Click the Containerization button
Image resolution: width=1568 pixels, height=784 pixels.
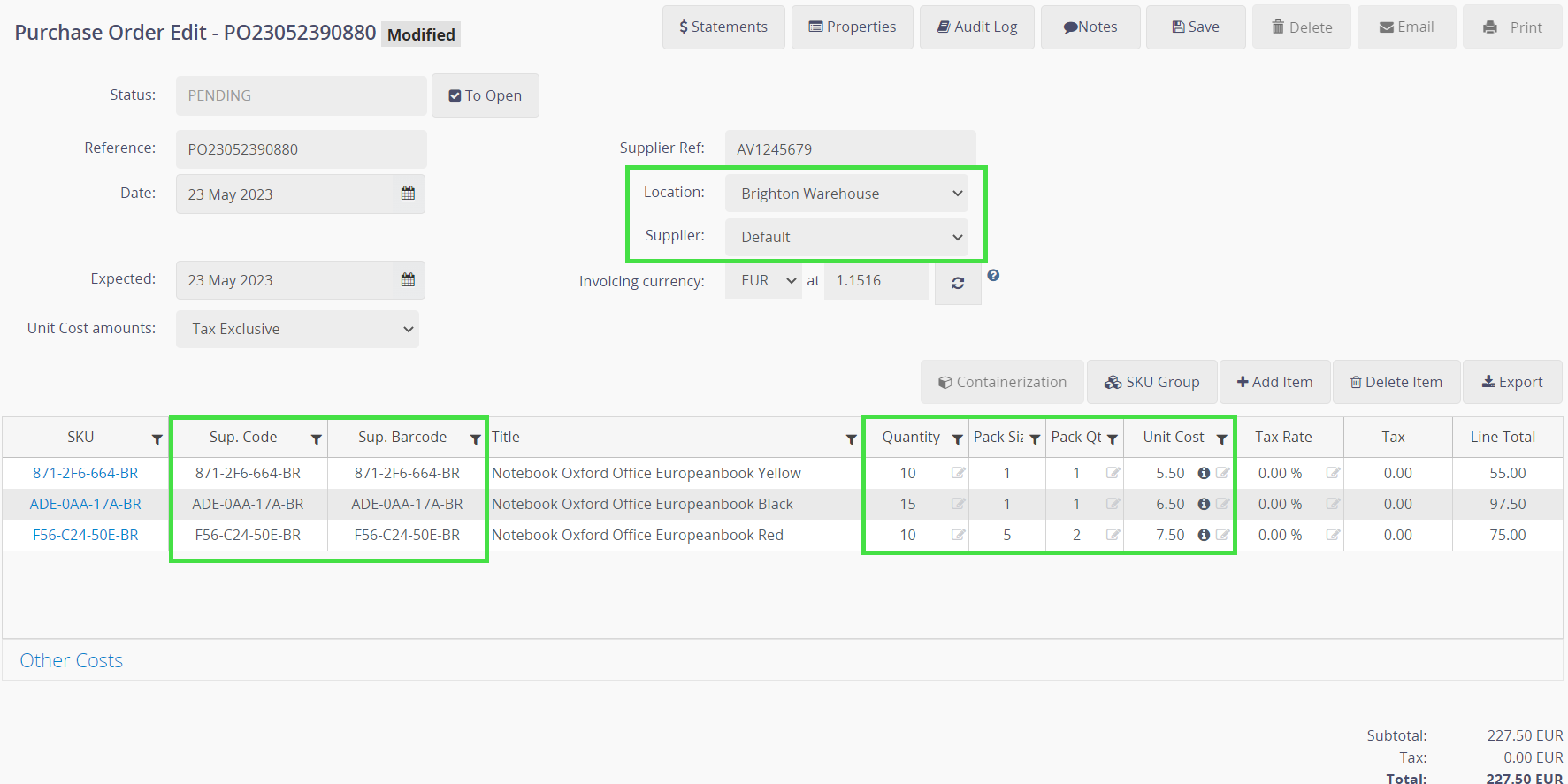(x=1002, y=382)
